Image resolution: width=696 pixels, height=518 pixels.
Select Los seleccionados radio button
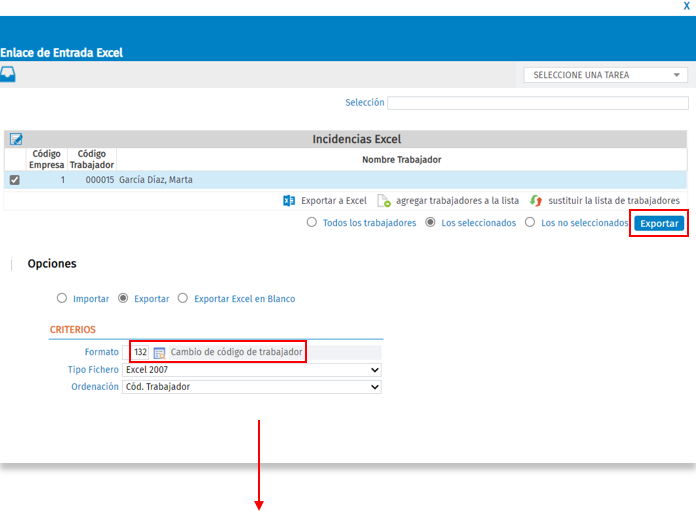430,222
